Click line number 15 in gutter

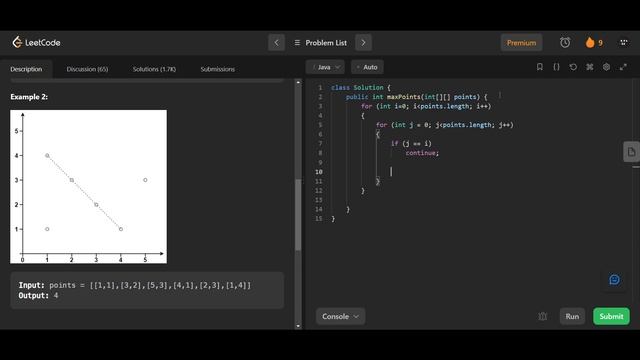tap(319, 219)
